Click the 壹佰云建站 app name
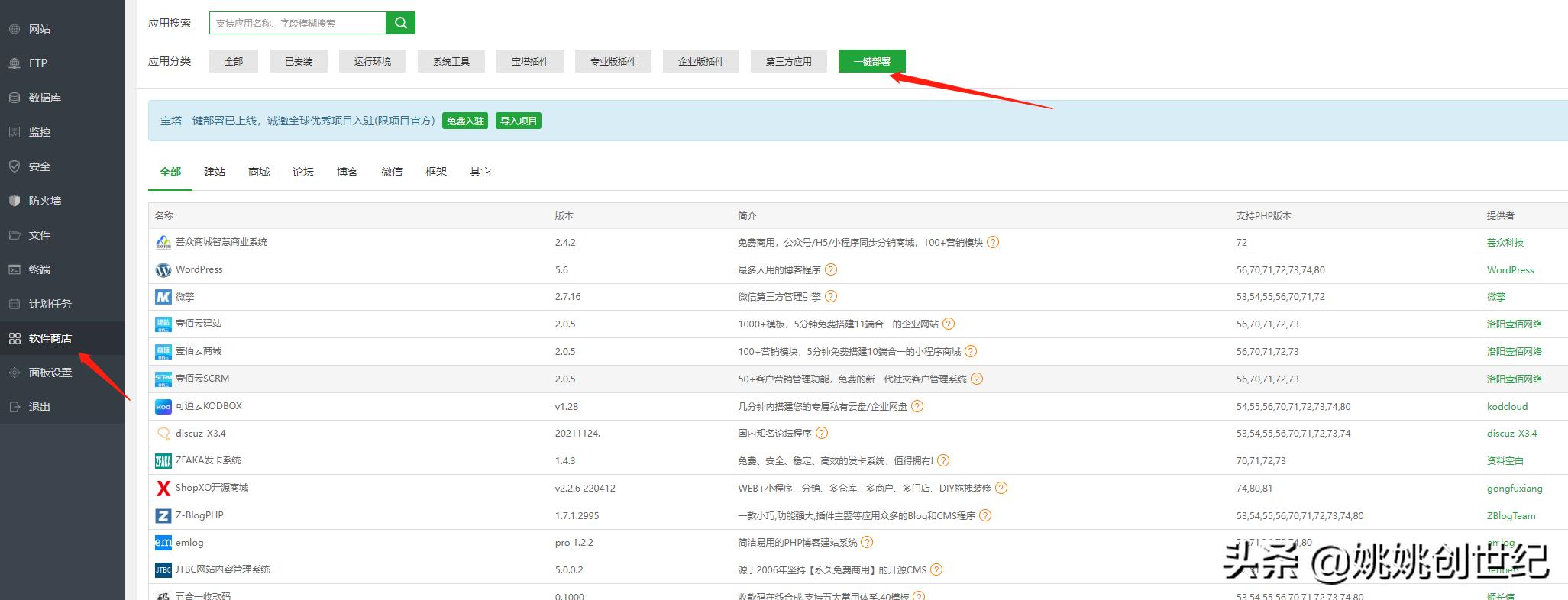This screenshot has width=1568, height=600. coord(199,324)
